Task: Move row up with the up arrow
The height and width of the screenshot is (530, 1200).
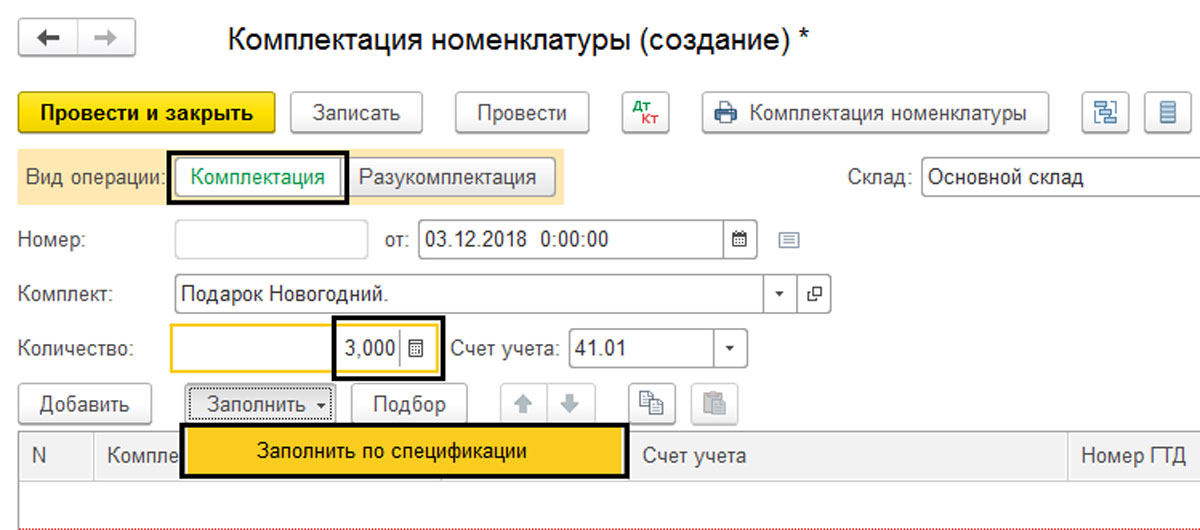Action: tap(523, 404)
